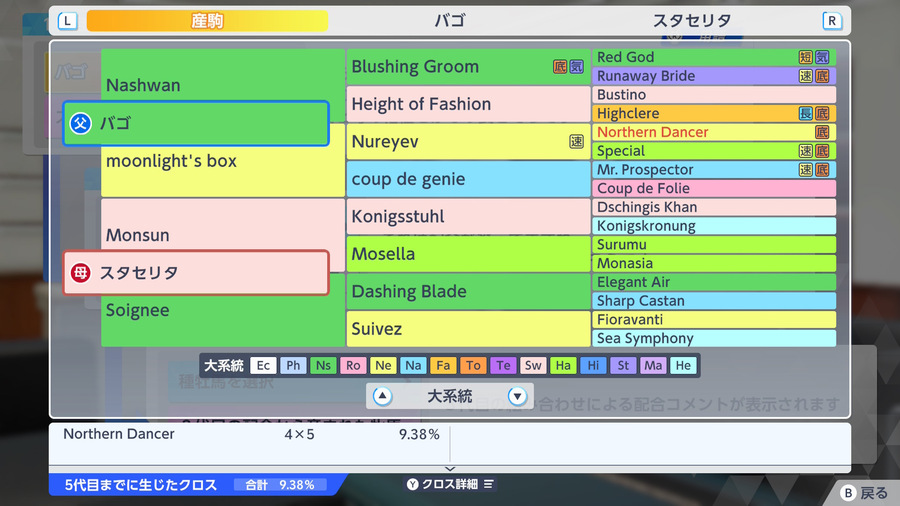Expand cross list with down chevron
Screen dimensions: 900x506
(x=450, y=469)
